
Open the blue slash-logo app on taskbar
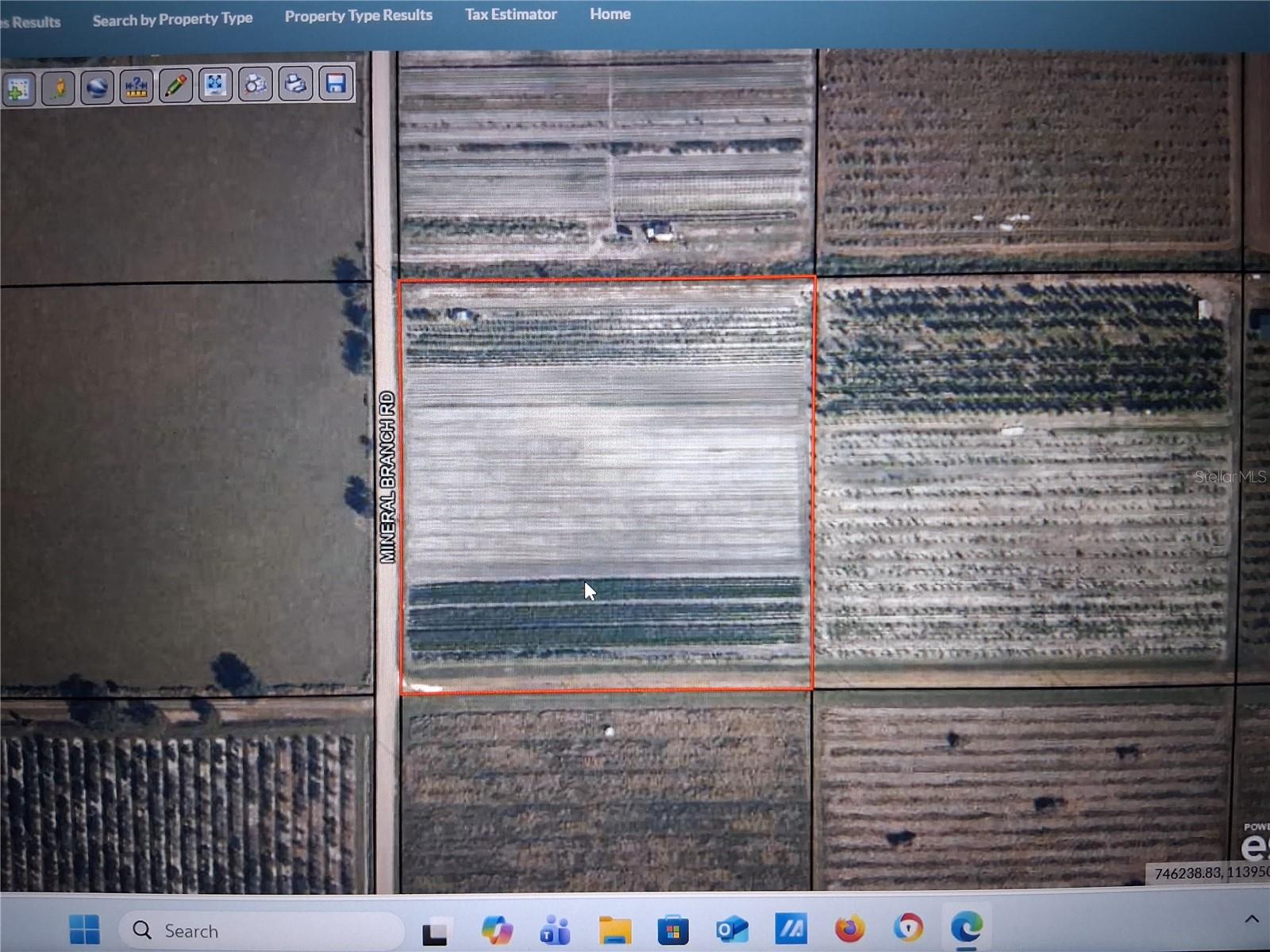pyautogui.click(x=791, y=928)
